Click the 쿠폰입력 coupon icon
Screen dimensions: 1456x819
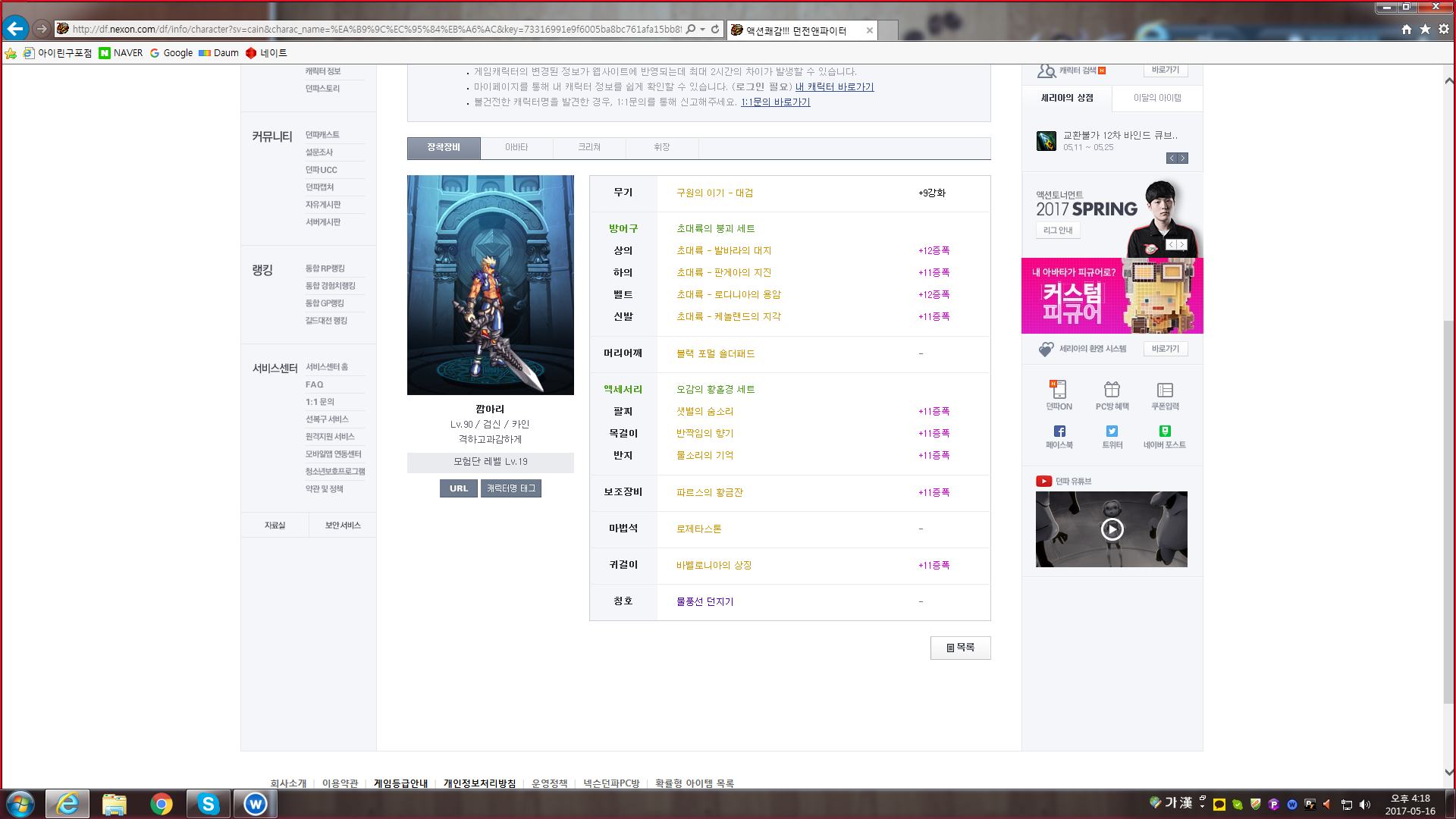point(1165,390)
